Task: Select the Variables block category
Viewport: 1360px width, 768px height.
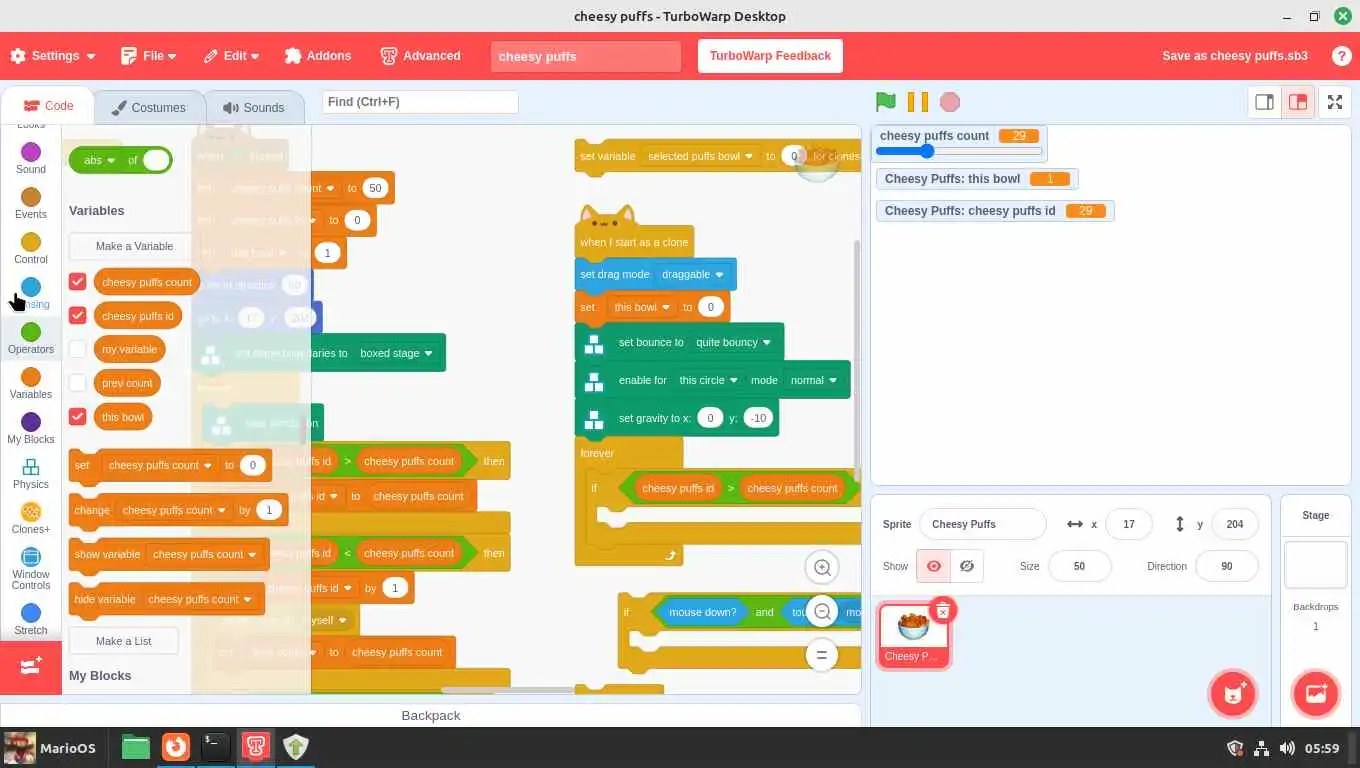Action: coord(31,383)
